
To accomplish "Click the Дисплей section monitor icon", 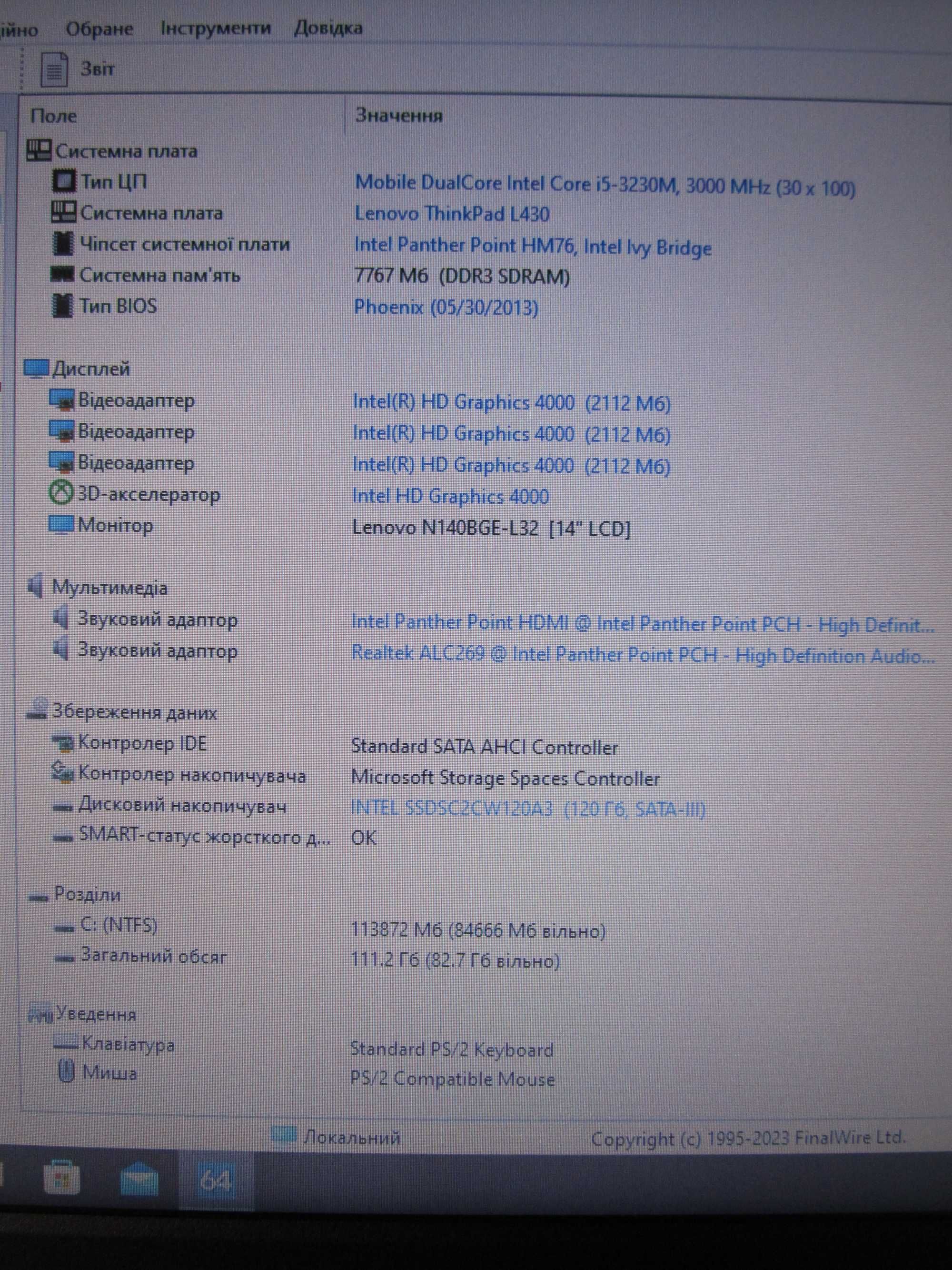I will pyautogui.click(x=36, y=368).
